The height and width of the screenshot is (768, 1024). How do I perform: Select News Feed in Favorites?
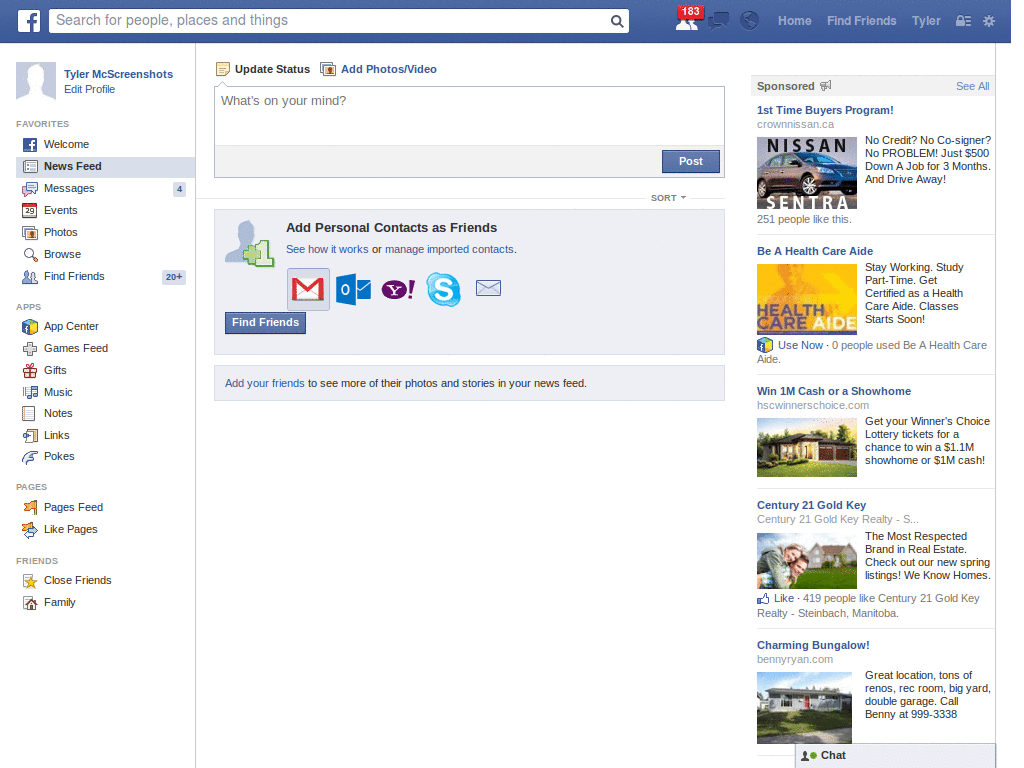105,167
